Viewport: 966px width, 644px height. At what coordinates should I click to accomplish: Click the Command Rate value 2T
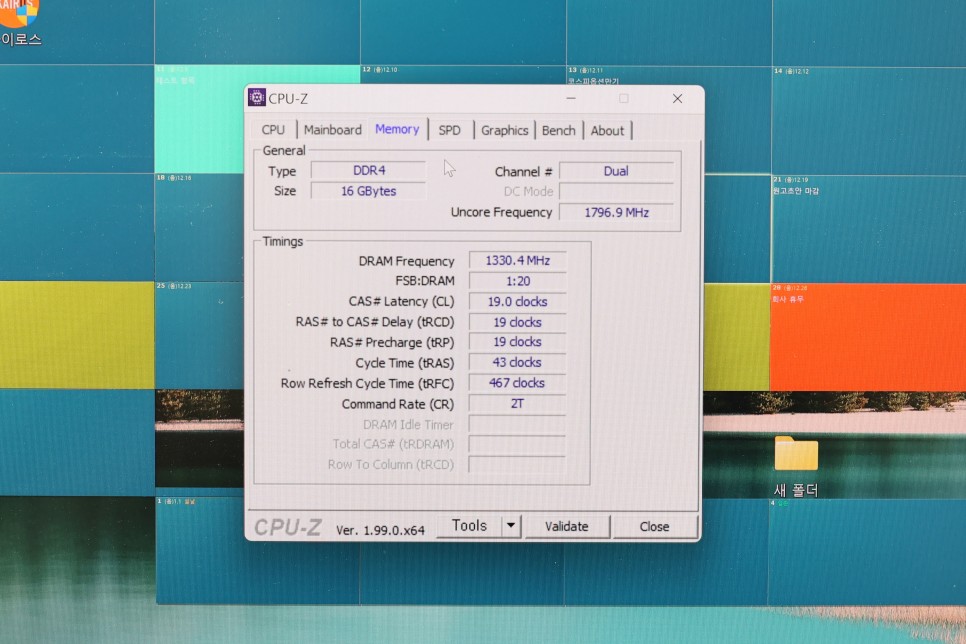click(518, 404)
